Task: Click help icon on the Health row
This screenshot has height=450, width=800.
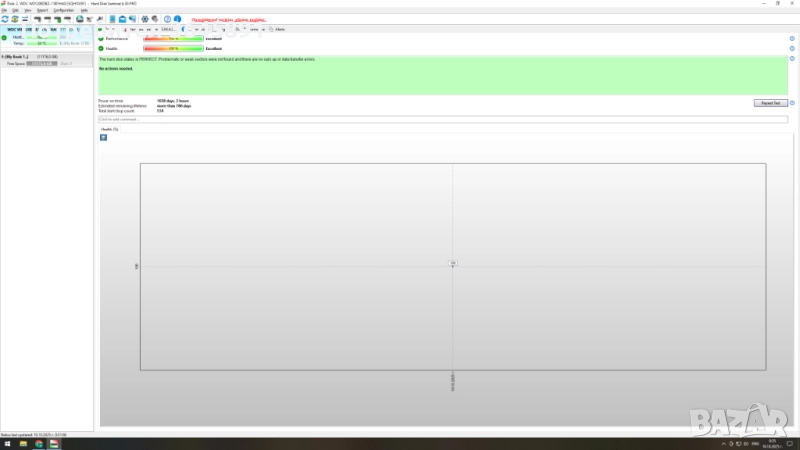Action: tap(792, 48)
